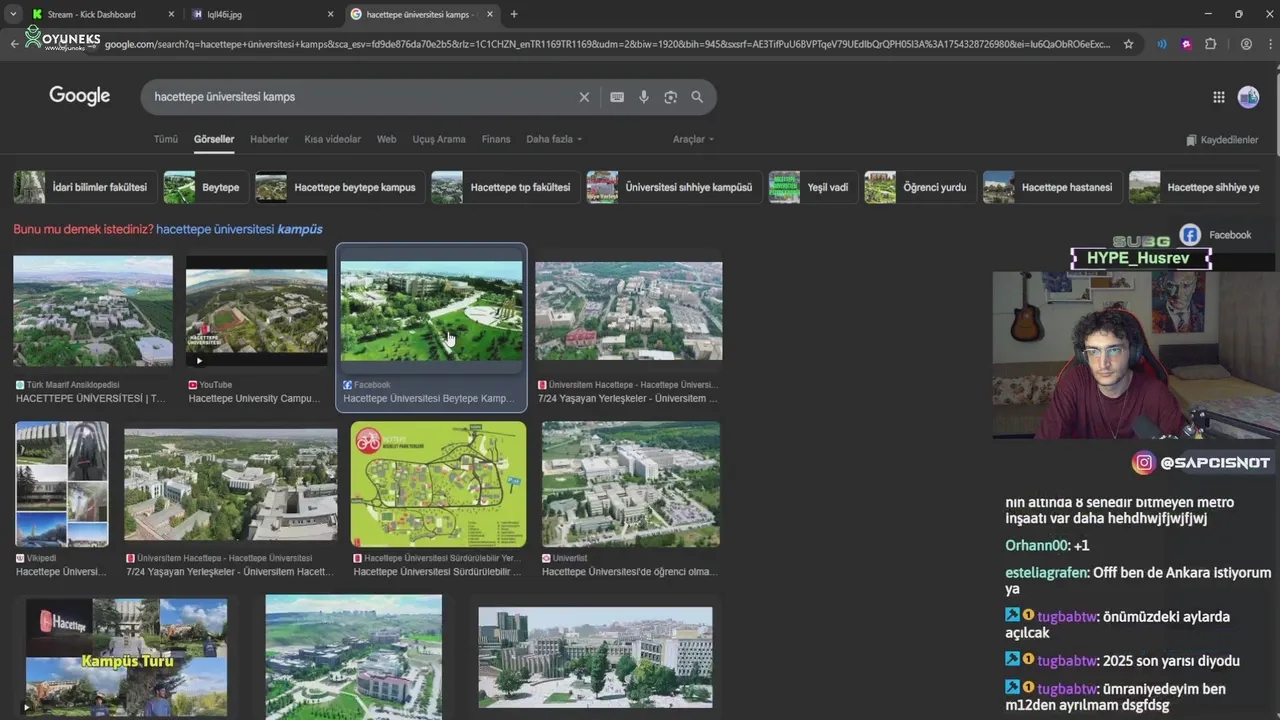Select the Görseller tab
The height and width of the screenshot is (720, 1280).
tap(214, 139)
